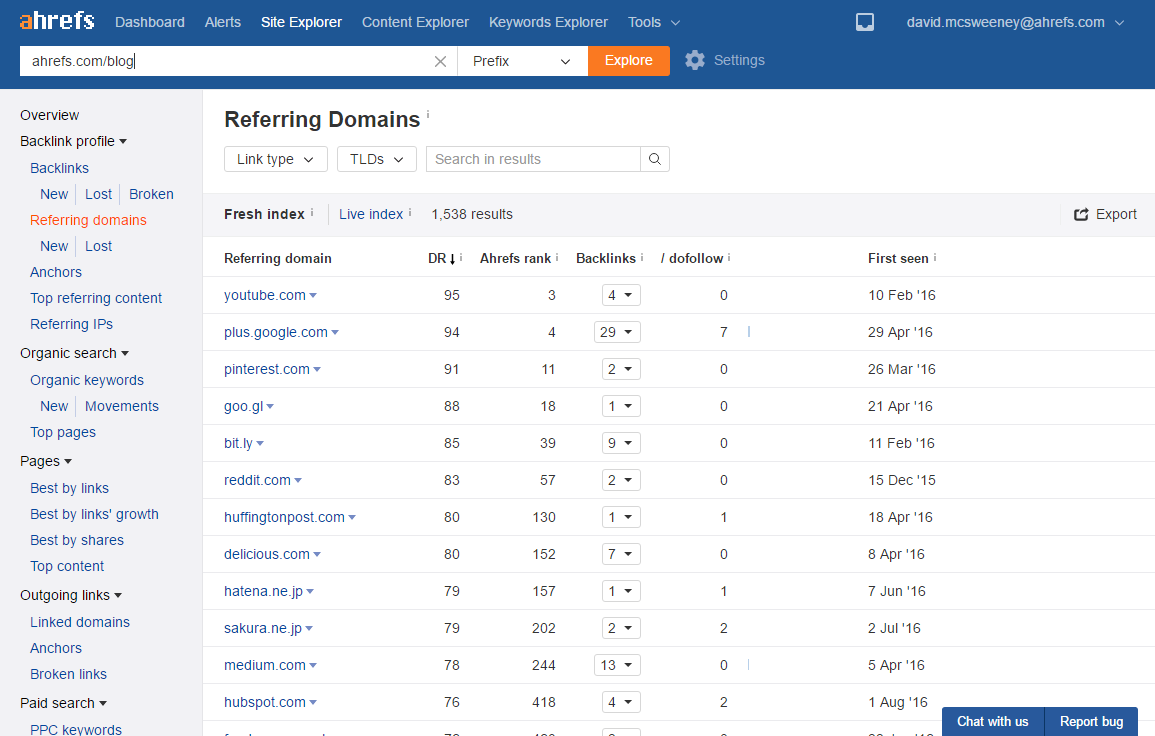Collapse the Paid search section

[x=63, y=703]
